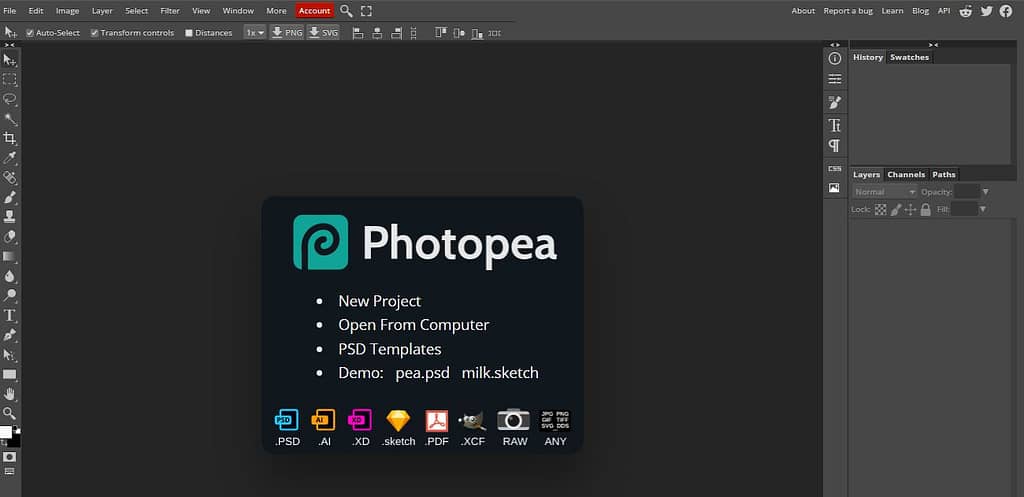Viewport: 1024px width, 497px height.
Task: Open the CSS panel icon
Action: [835, 168]
